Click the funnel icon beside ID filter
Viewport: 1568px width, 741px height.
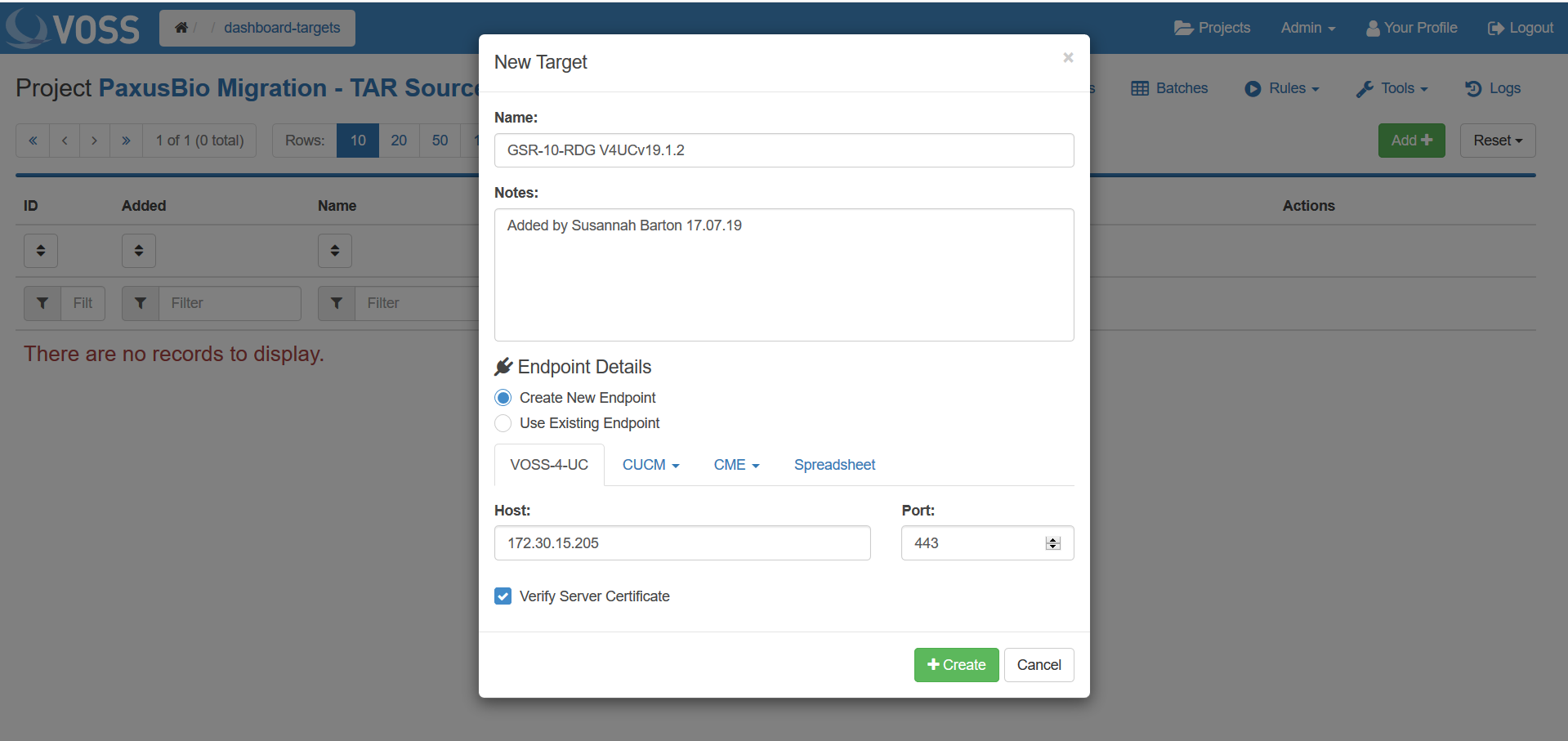pos(42,303)
